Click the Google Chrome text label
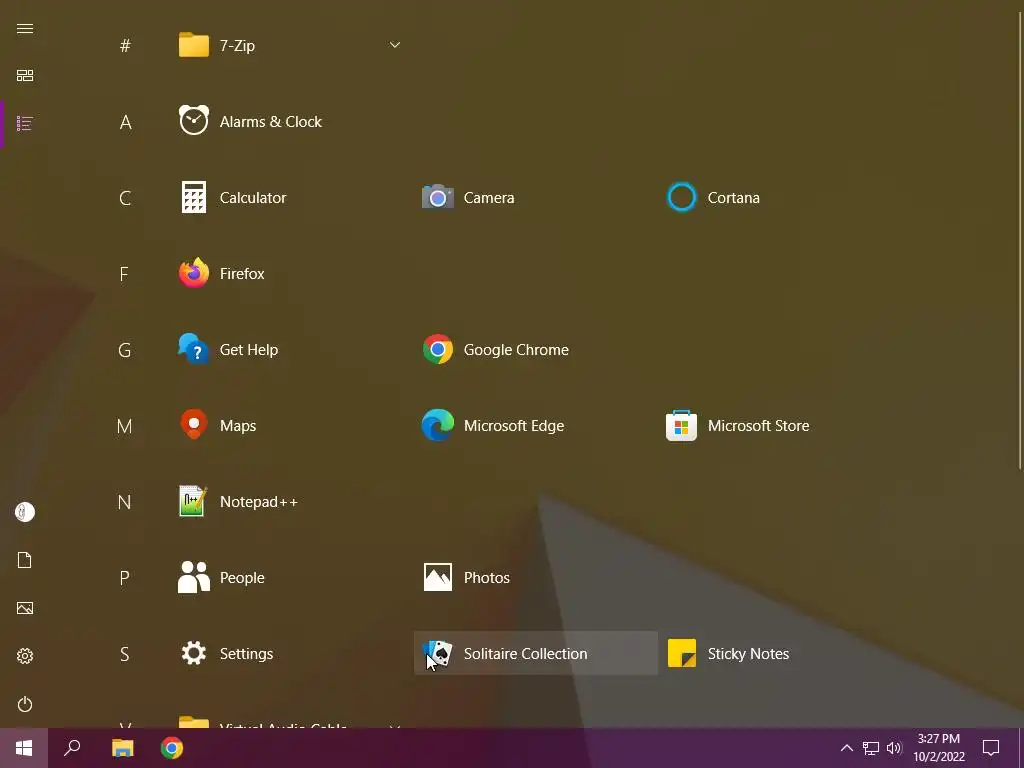The height and width of the screenshot is (768, 1024). [x=516, y=350]
